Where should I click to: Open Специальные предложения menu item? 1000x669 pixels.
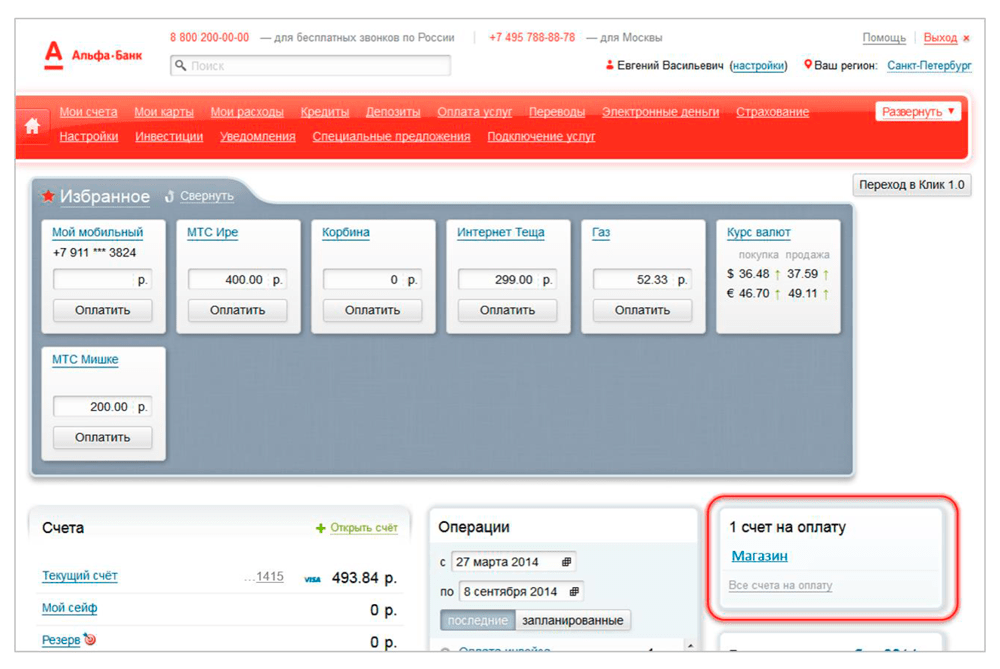point(391,136)
